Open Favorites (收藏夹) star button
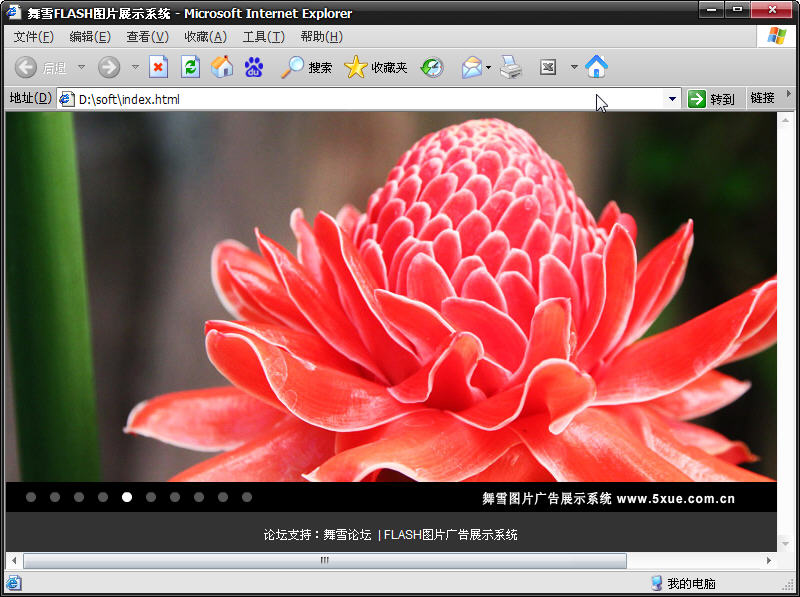800x597 pixels. [x=376, y=67]
